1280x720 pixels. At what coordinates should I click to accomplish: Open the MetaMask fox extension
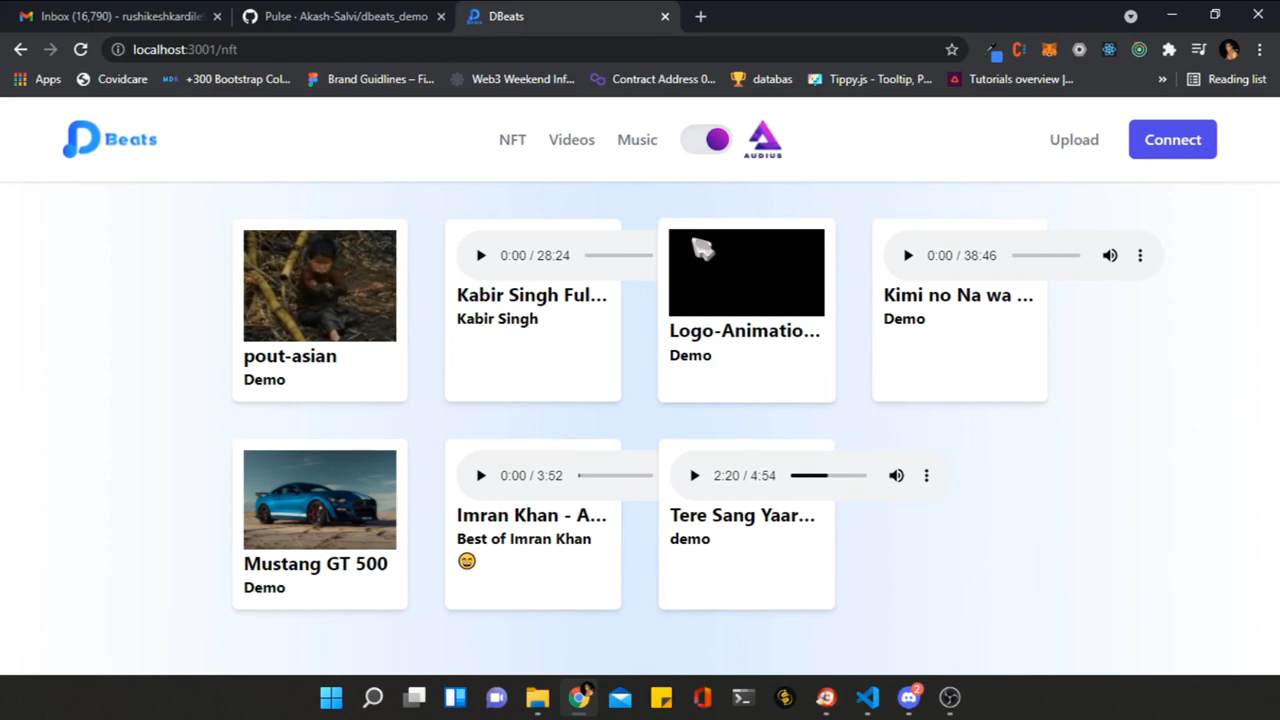pos(1049,49)
